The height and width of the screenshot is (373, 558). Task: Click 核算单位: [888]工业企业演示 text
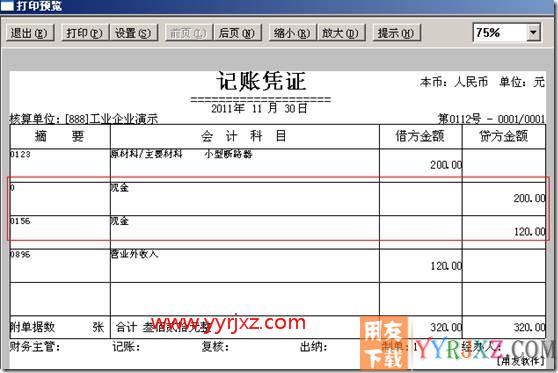pyautogui.click(x=84, y=119)
